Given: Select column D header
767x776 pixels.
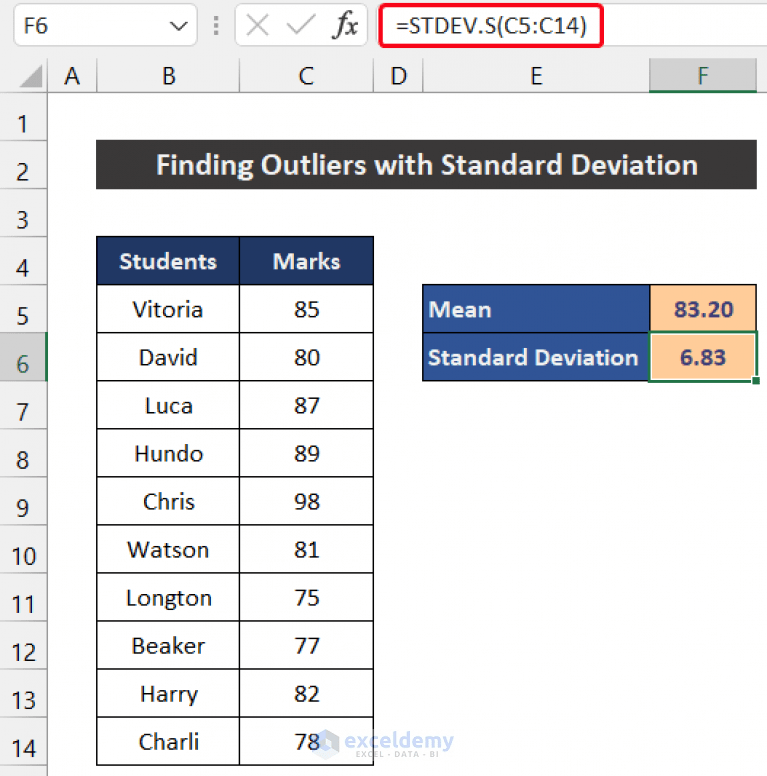Looking at the screenshot, I should (398, 76).
